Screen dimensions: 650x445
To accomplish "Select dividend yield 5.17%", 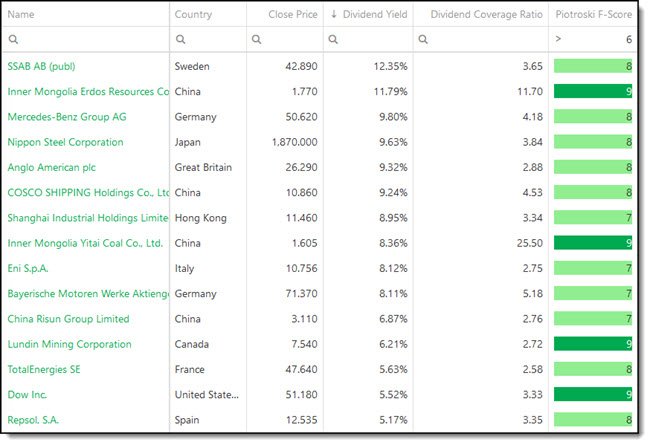I will coord(393,421).
